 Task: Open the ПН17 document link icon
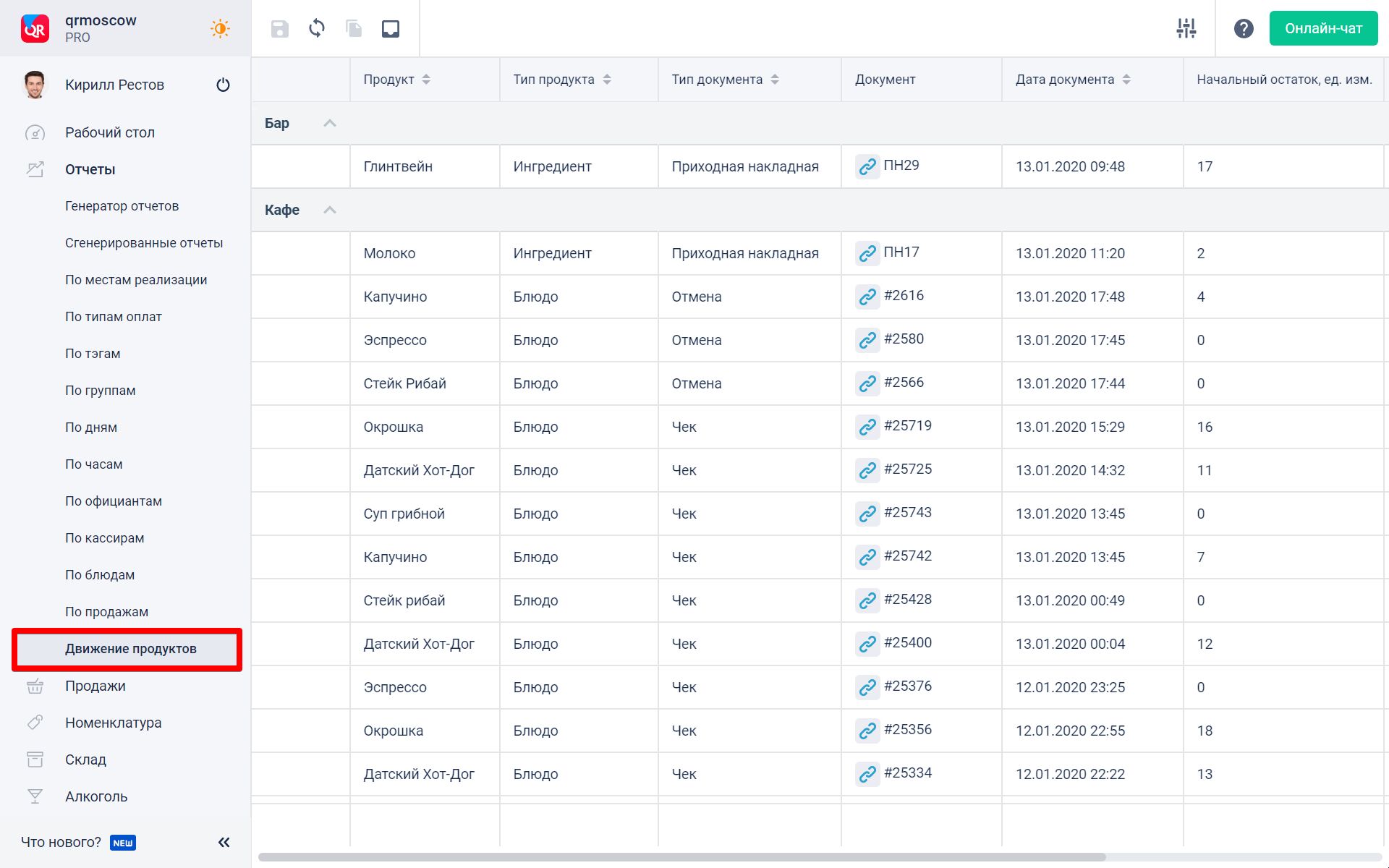click(x=867, y=253)
